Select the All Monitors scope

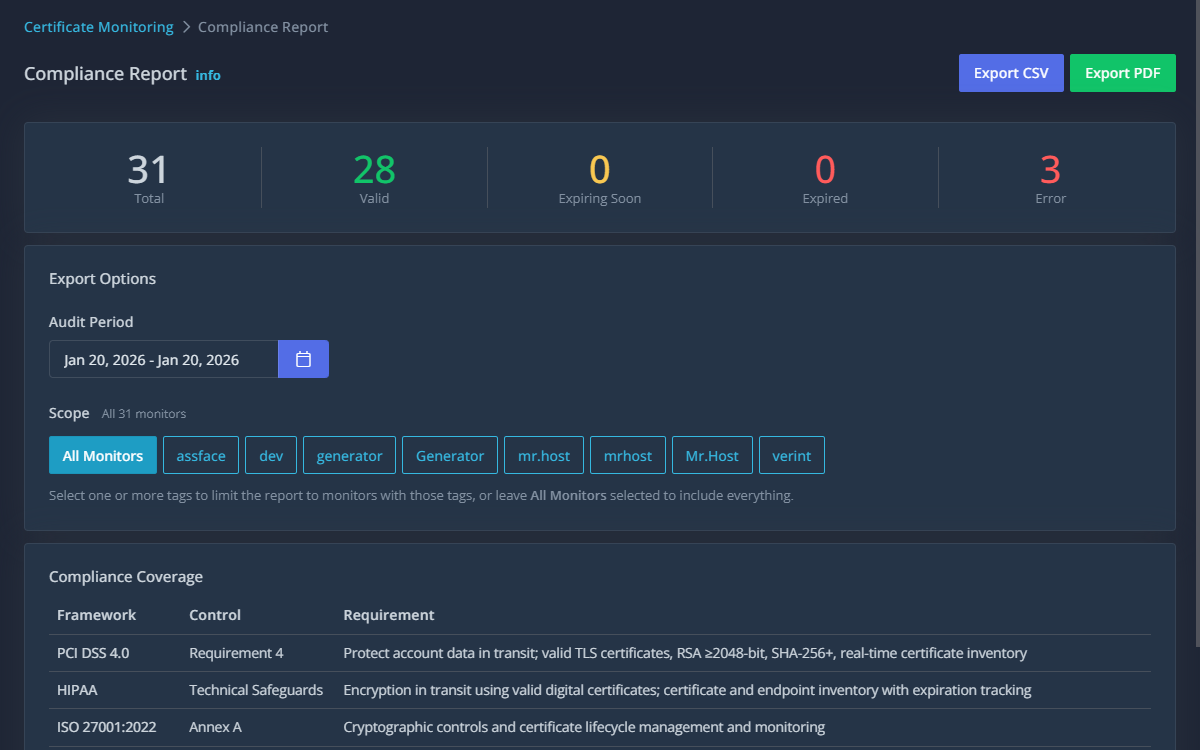[103, 455]
